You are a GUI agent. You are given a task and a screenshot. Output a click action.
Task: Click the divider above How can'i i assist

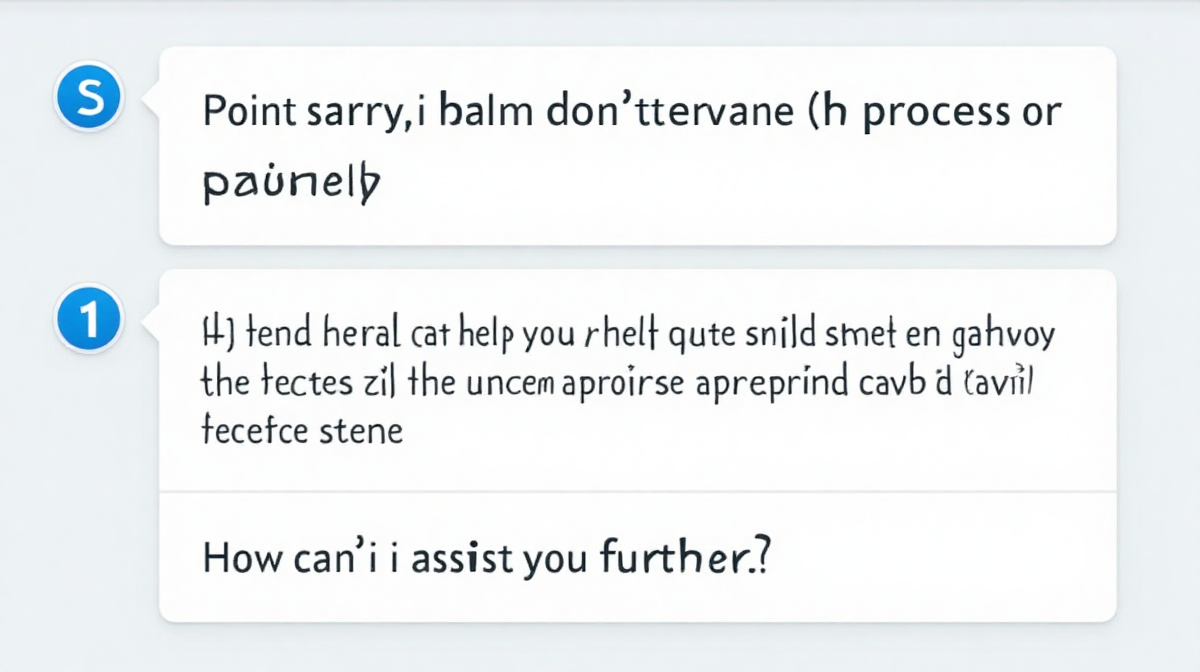pos(638,492)
